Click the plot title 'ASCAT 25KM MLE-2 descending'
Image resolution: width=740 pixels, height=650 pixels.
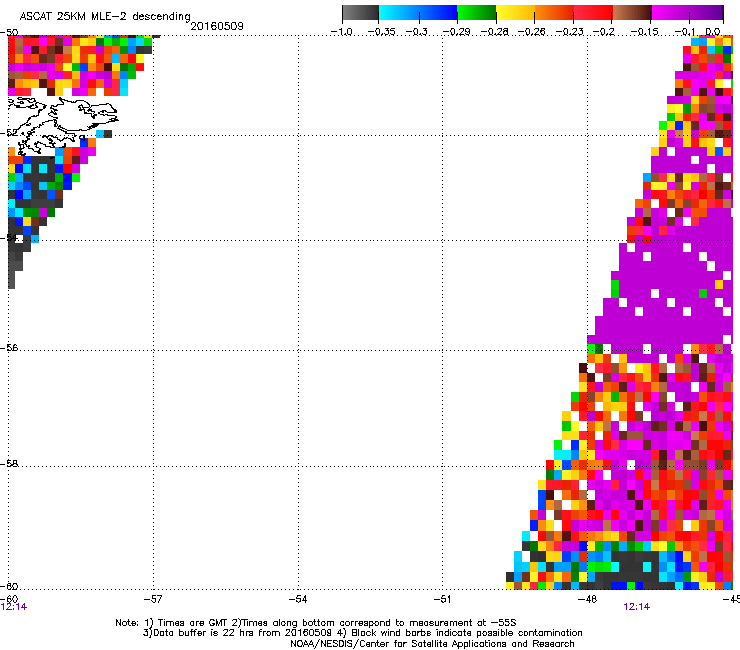pos(105,16)
